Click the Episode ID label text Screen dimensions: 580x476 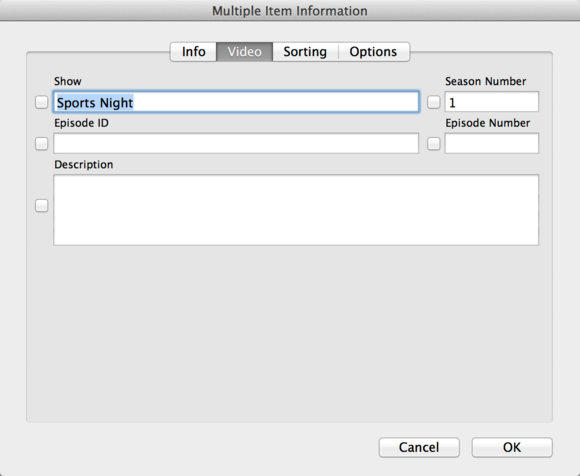pos(81,123)
